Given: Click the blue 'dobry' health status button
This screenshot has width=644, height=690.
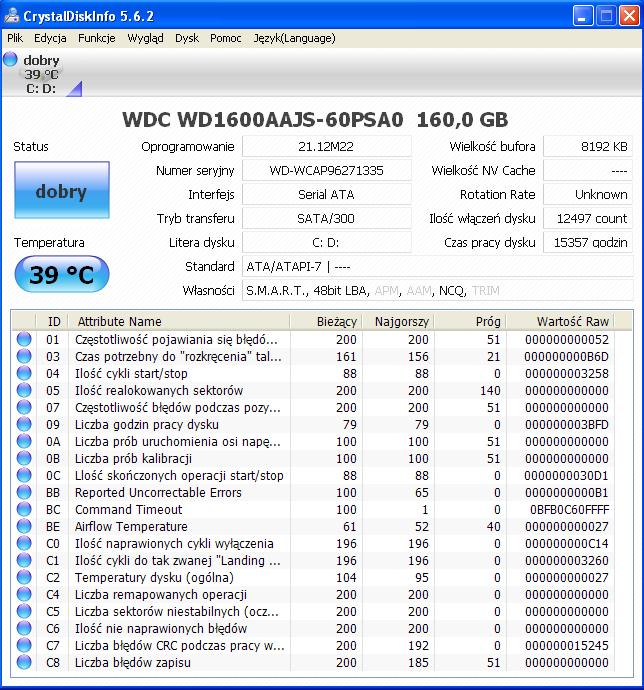Looking at the screenshot, I should [x=62, y=190].
